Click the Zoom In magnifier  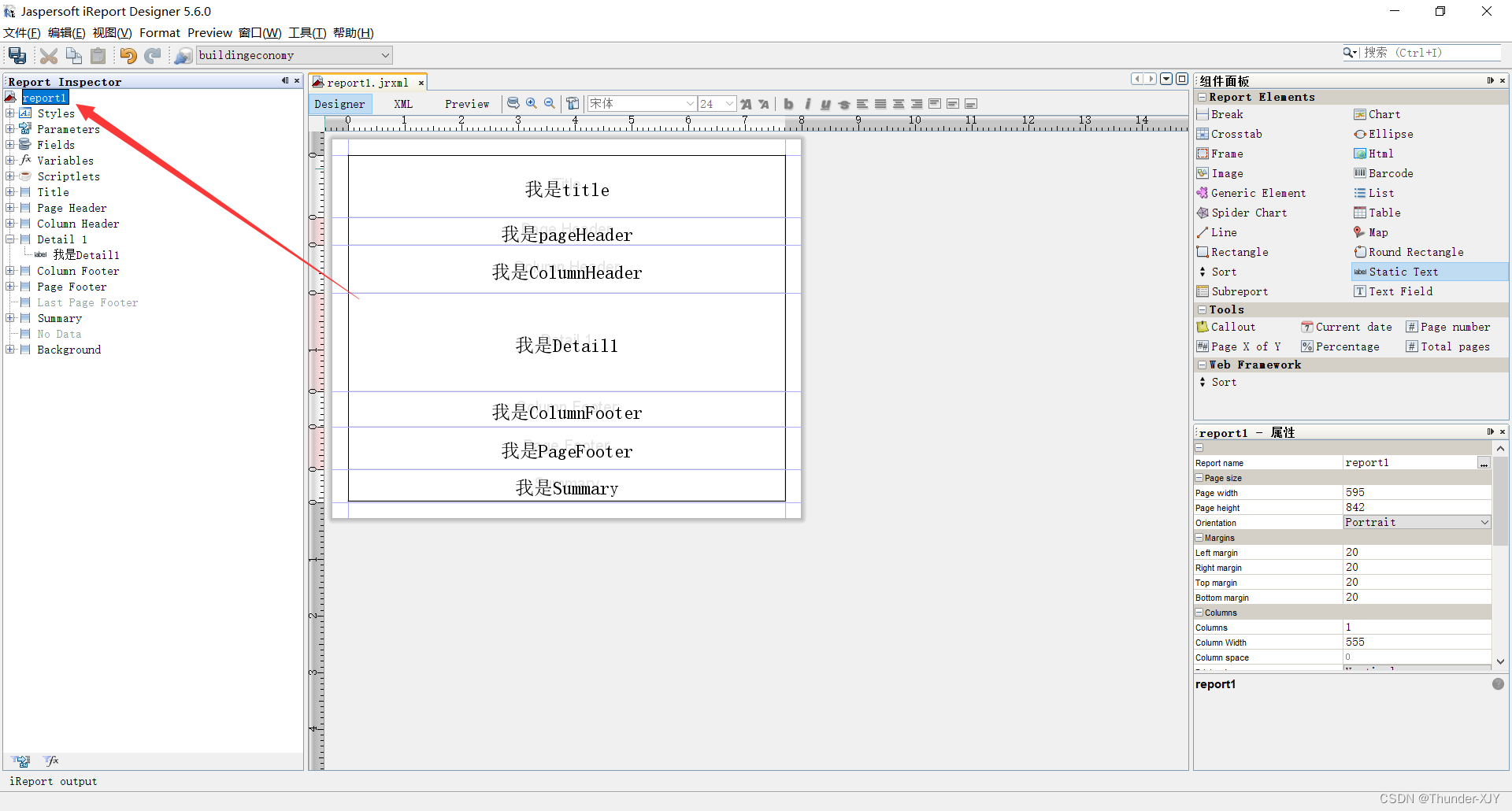coord(532,103)
